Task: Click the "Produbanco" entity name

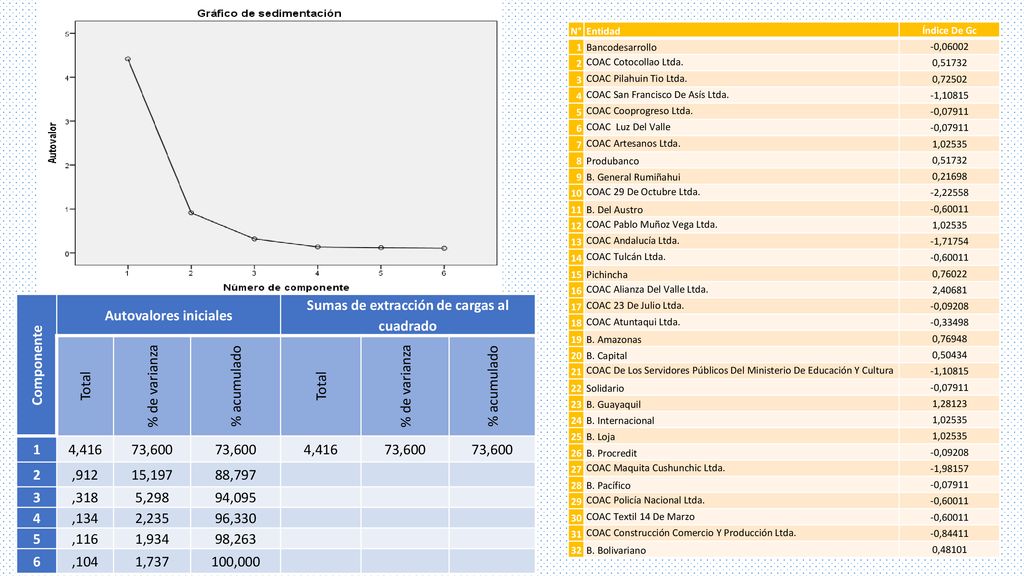Action: (x=613, y=161)
